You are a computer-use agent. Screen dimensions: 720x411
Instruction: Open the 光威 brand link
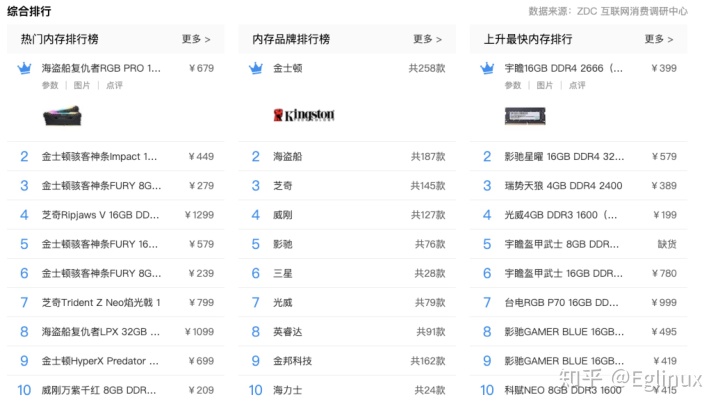[282, 303]
